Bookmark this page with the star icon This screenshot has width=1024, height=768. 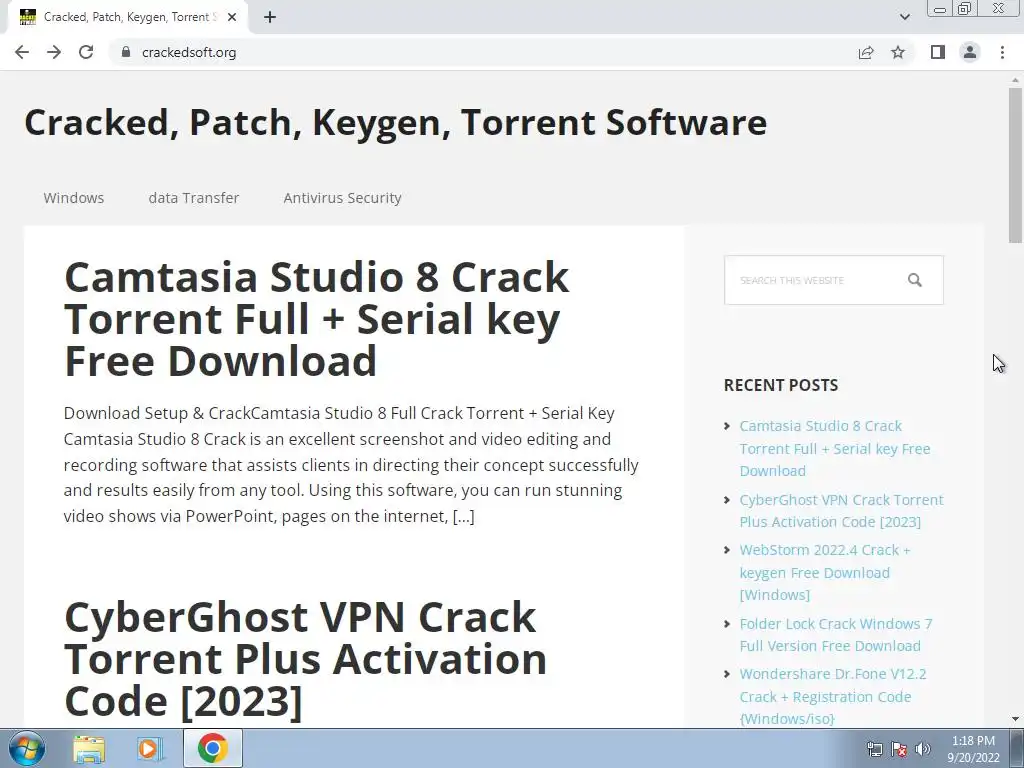pyautogui.click(x=898, y=52)
